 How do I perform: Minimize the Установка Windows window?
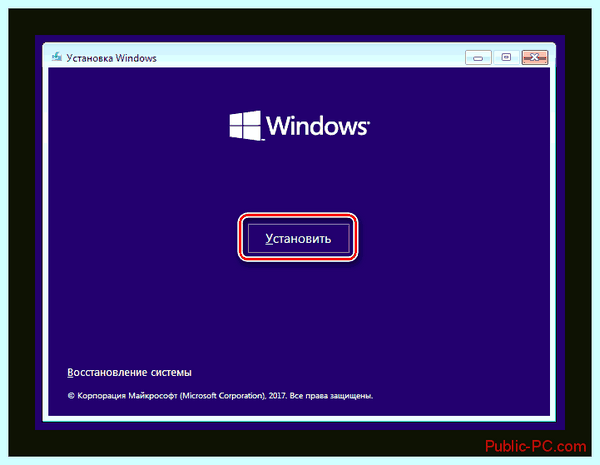[478, 58]
